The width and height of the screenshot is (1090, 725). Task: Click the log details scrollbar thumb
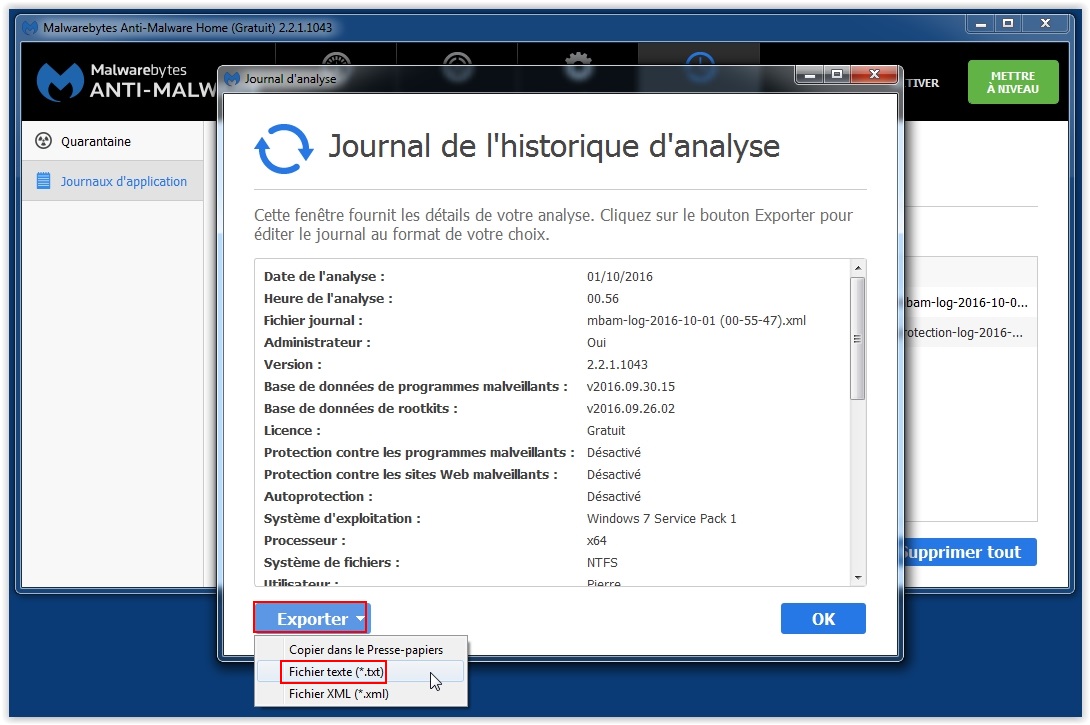tap(858, 339)
